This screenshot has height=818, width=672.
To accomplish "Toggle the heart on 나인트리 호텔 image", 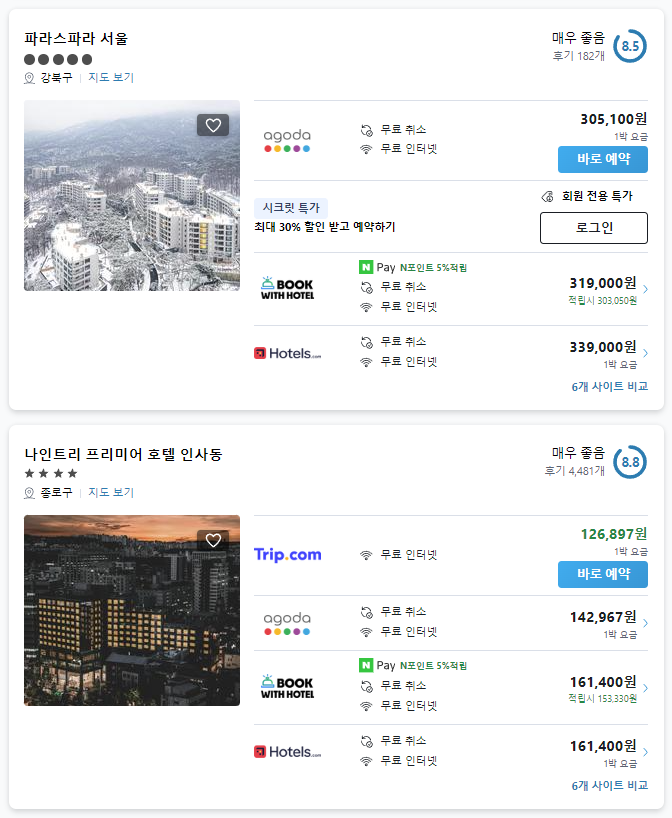I will [x=213, y=539].
